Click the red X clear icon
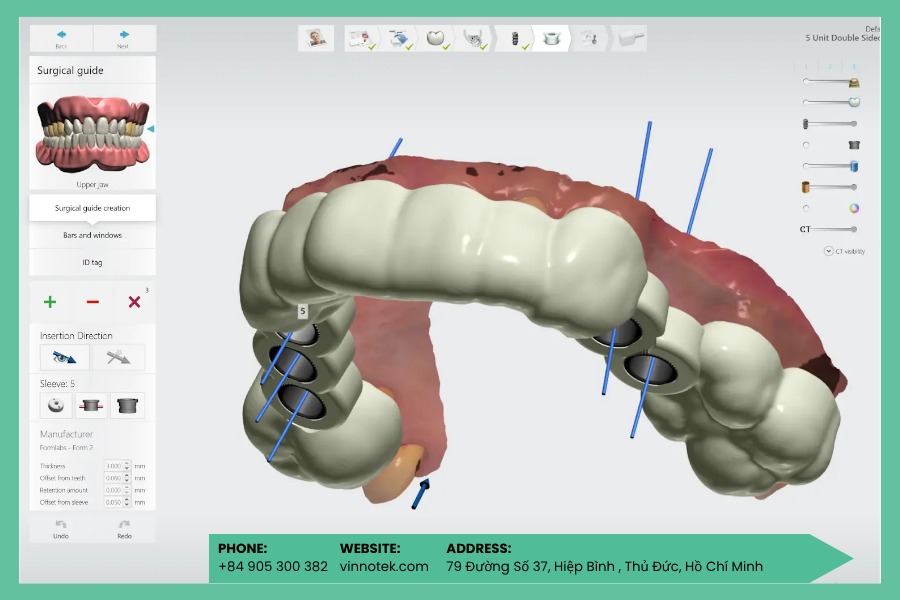 tap(134, 302)
